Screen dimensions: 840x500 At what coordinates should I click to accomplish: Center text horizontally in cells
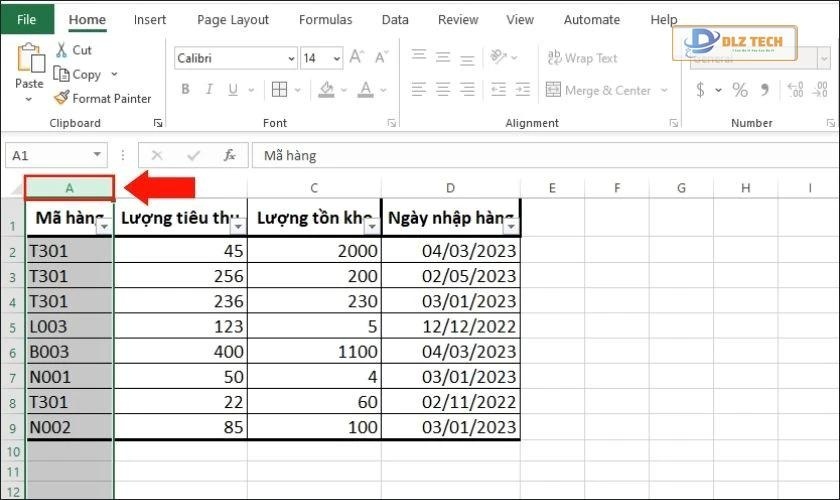tap(443, 89)
